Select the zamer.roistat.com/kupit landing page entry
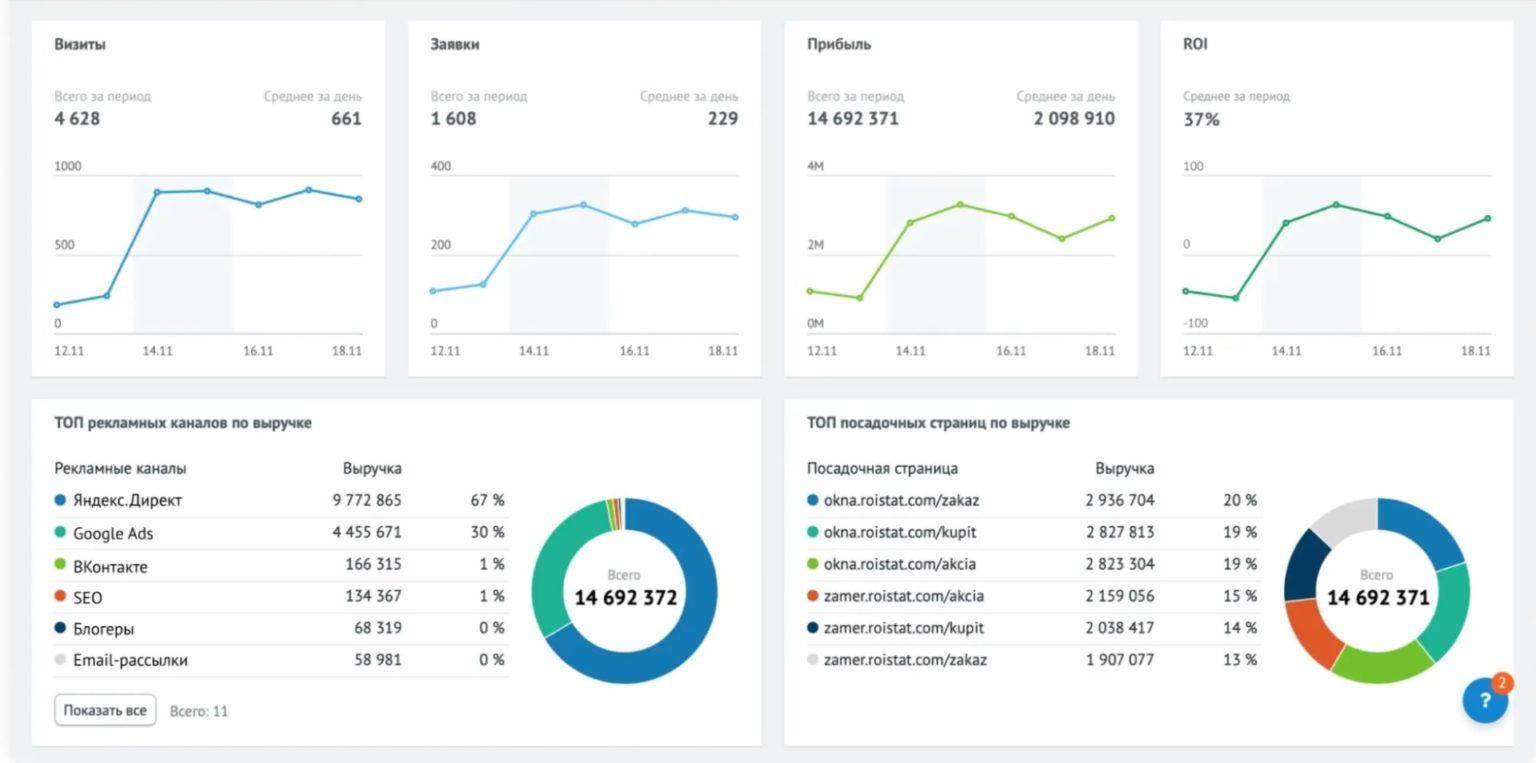This screenshot has width=1536, height=763. pyautogui.click(x=904, y=628)
